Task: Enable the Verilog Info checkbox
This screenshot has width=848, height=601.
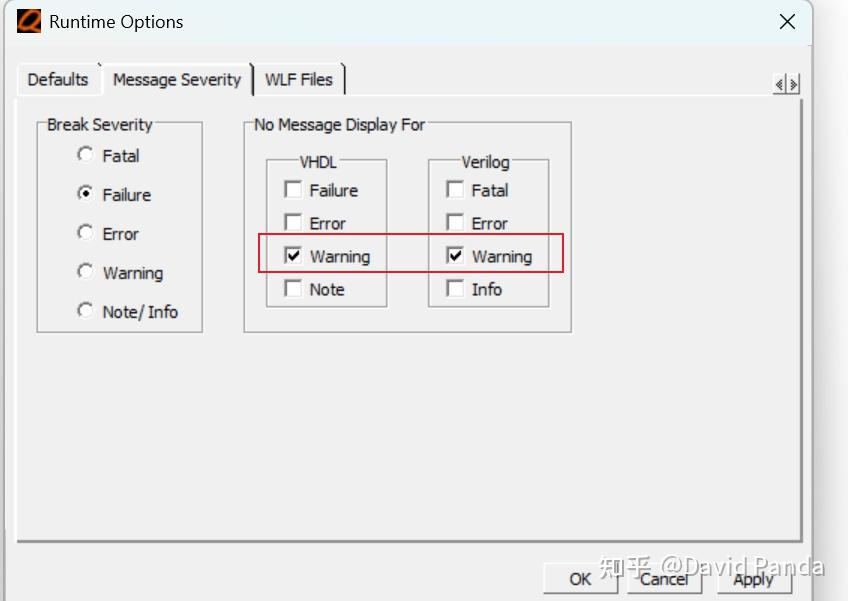Action: click(x=455, y=288)
